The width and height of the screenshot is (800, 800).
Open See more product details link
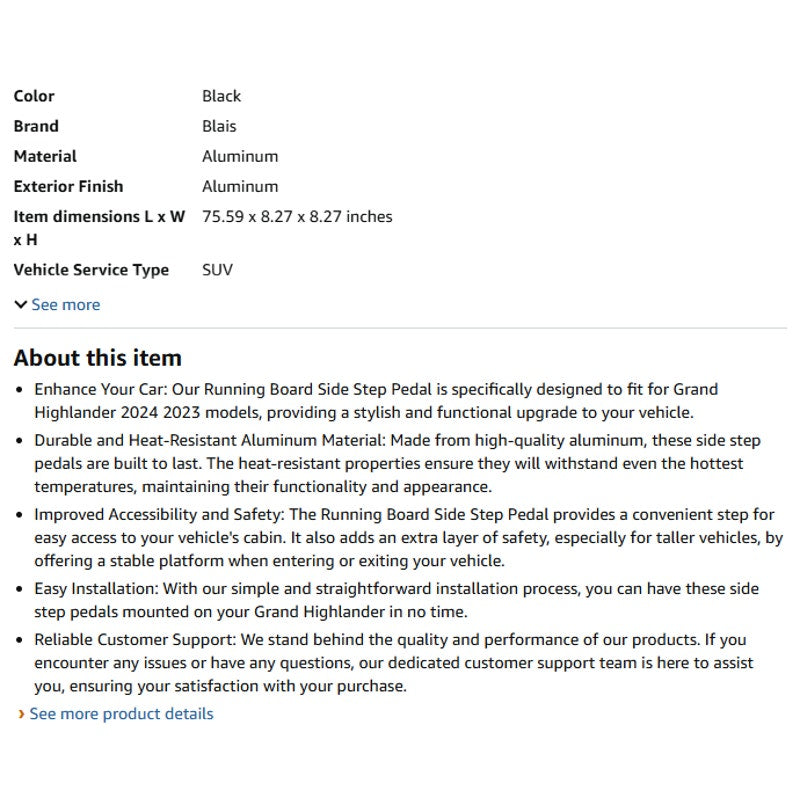[x=121, y=714]
